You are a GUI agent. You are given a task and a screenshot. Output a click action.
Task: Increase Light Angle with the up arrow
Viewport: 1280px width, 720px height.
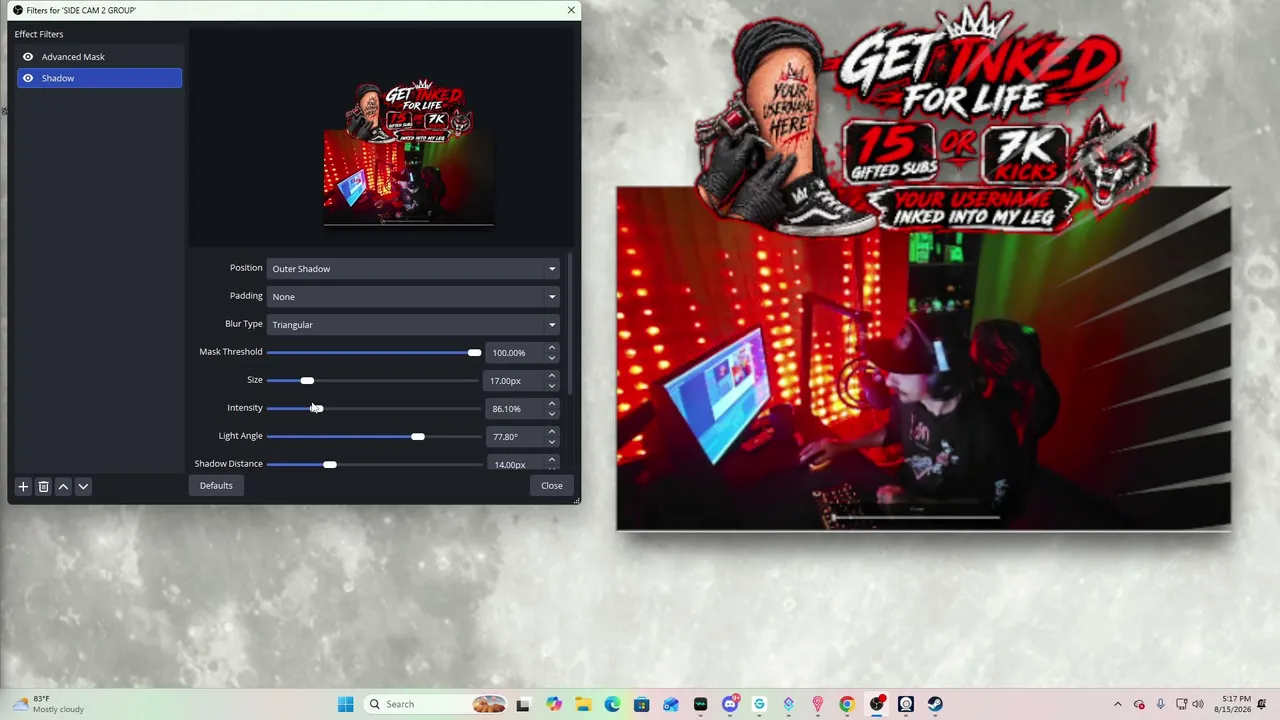(552, 432)
